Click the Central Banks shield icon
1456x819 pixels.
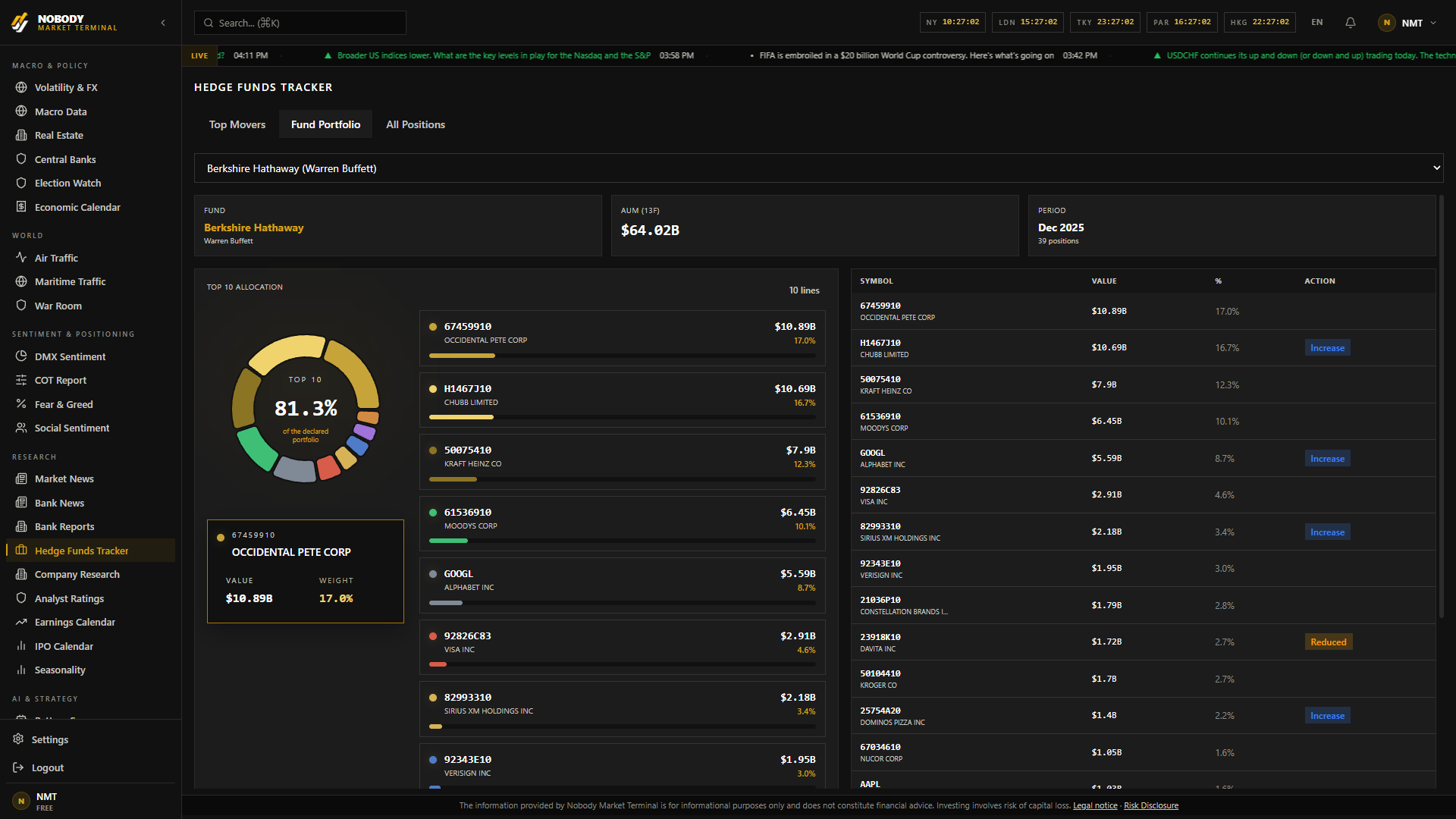click(x=21, y=159)
